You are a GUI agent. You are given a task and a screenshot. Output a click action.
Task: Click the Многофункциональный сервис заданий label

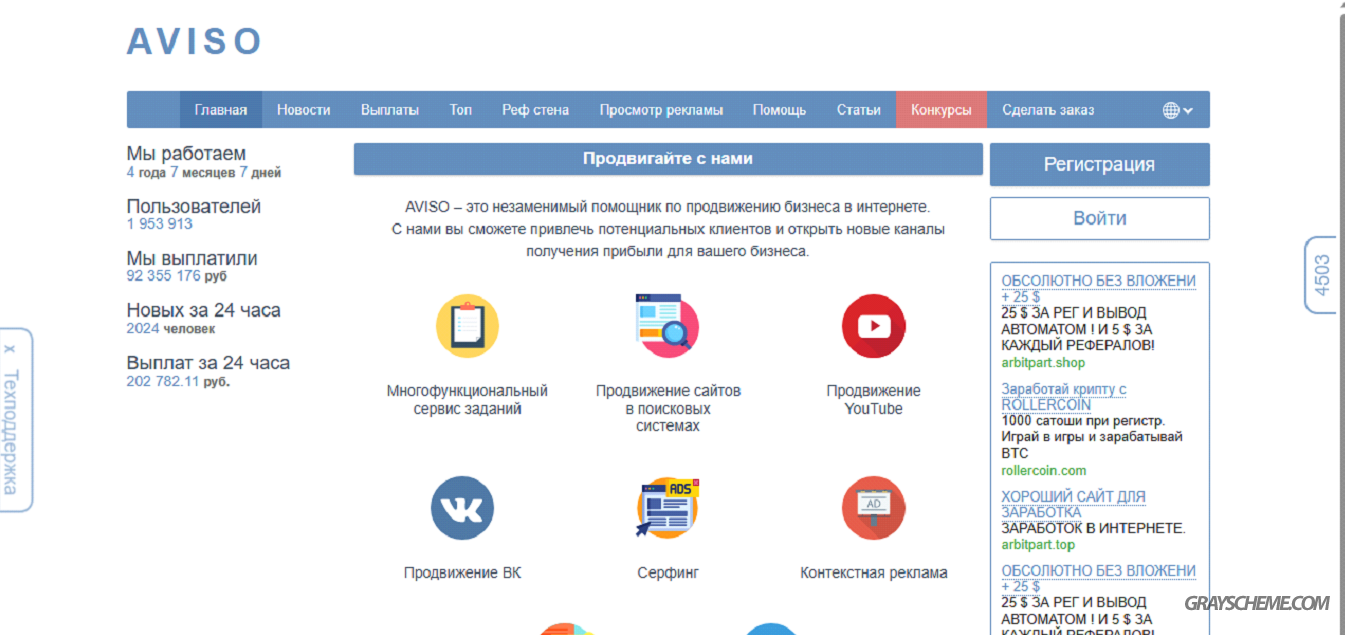467,400
